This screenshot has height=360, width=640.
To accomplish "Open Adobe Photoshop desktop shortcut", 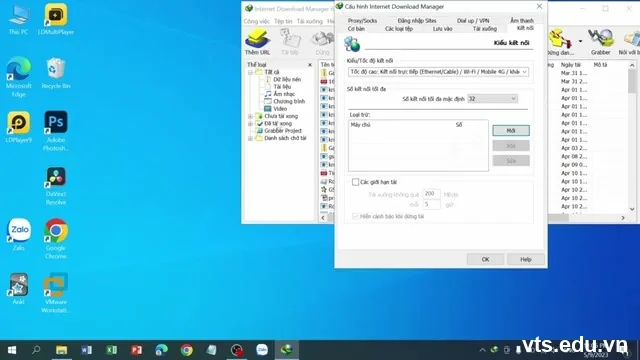I will click(x=56, y=131).
